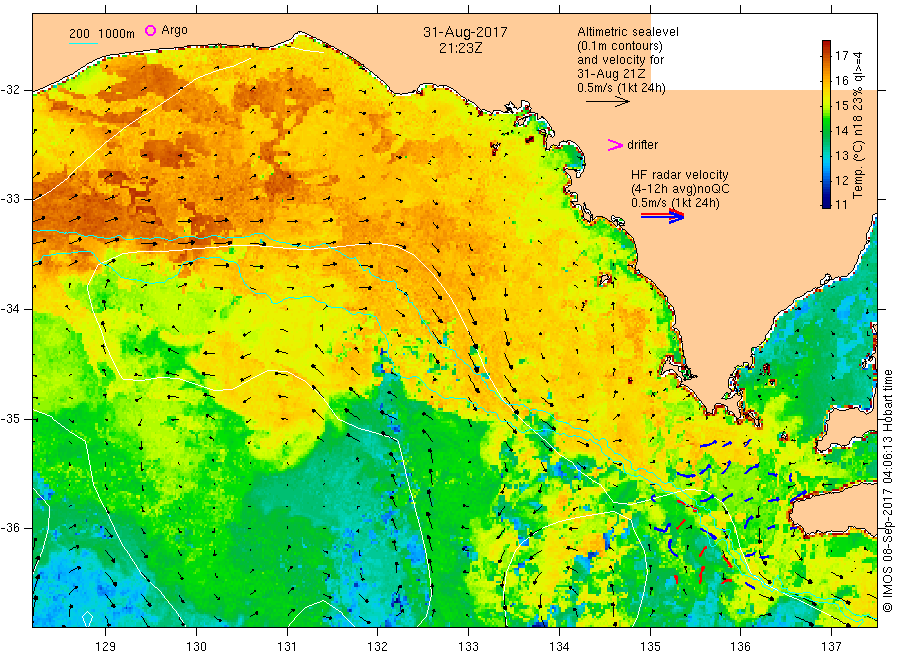Viewport: 900px width, 660px height.
Task: Click the '200 1000m' depth legend text
Action: 102,34
